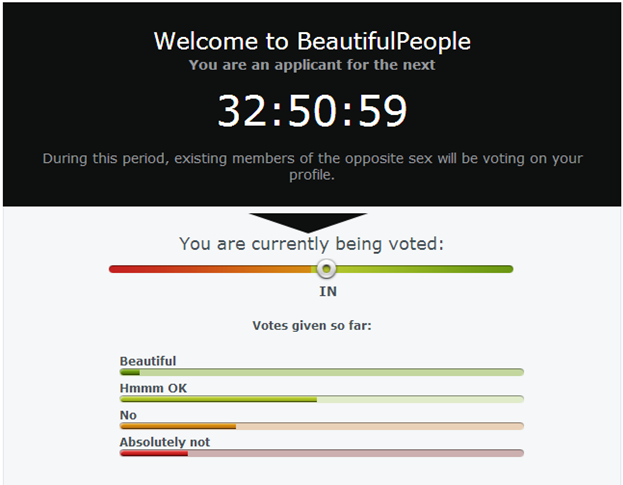Viewport: 623px width, 485px height.
Task: Click the You are an applicant subtitle
Action: (x=312, y=65)
